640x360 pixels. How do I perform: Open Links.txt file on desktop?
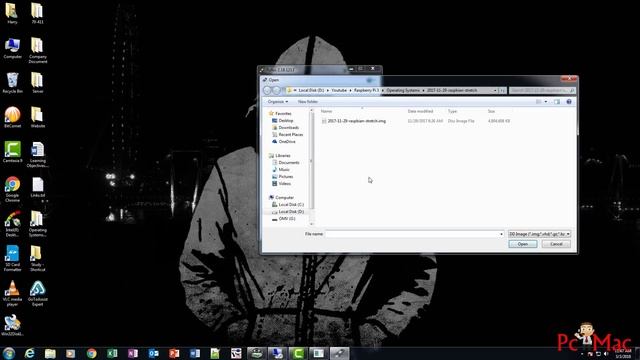38,187
